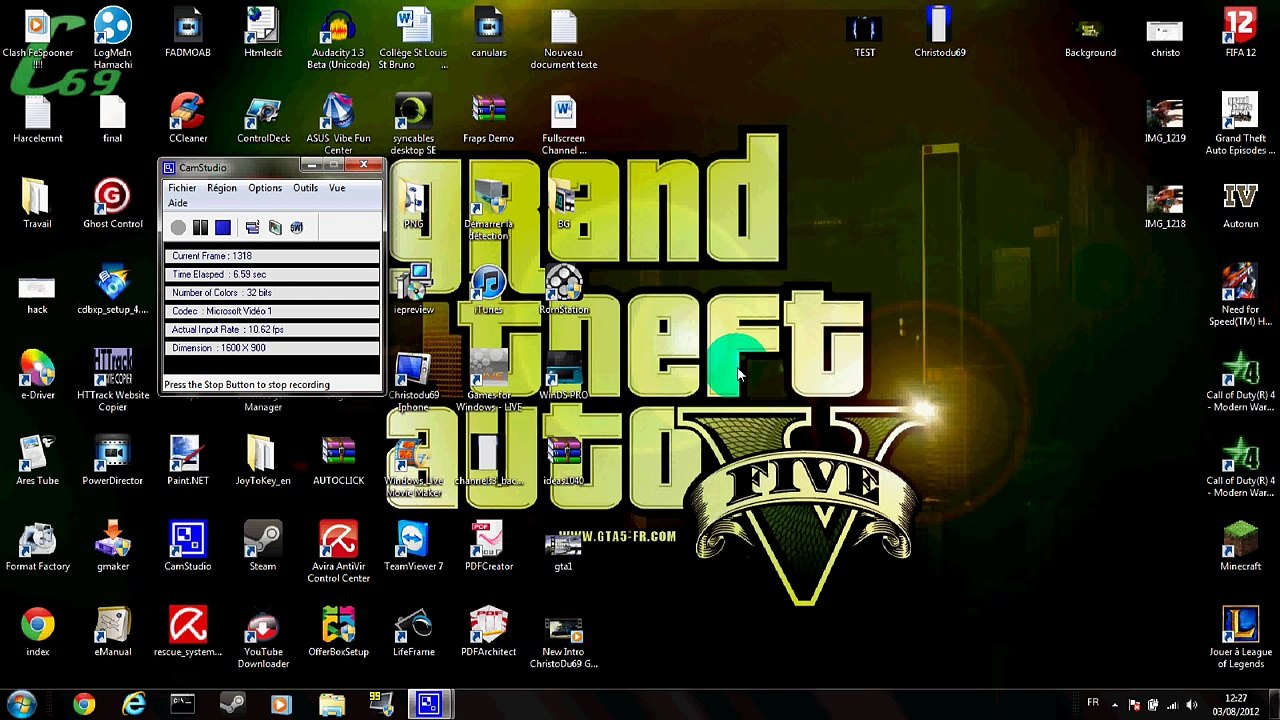
Task: Toggle CamStudio screen annotations icon
Action: click(x=252, y=228)
